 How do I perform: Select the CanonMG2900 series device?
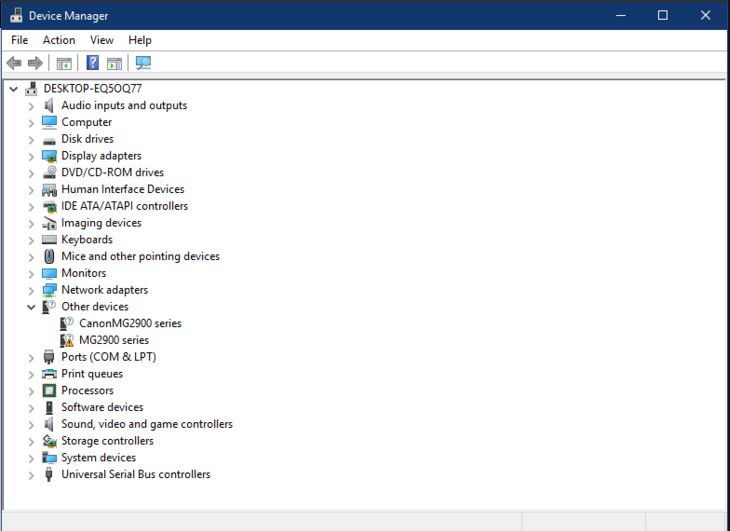click(130, 324)
